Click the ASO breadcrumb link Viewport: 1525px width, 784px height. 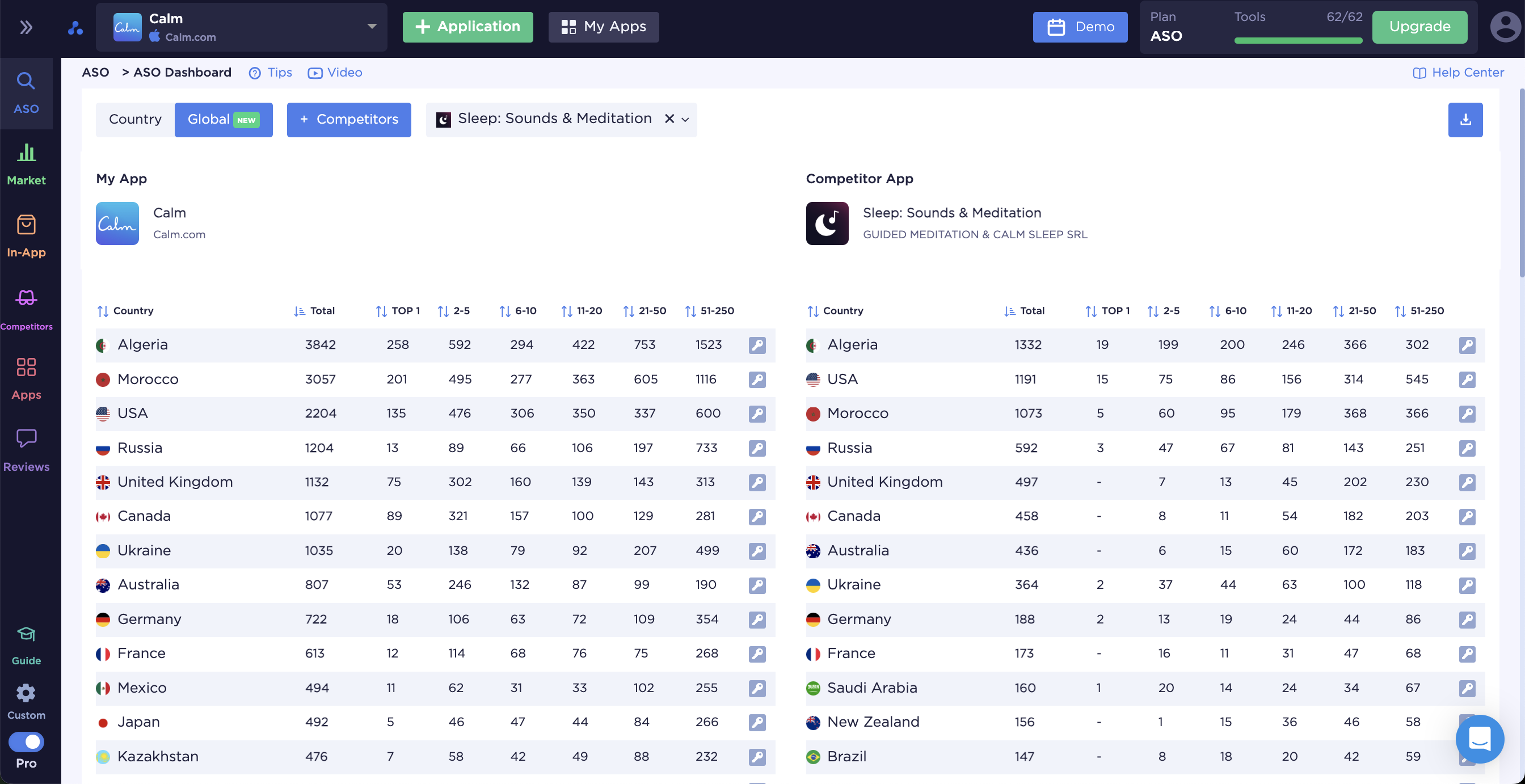(x=95, y=72)
